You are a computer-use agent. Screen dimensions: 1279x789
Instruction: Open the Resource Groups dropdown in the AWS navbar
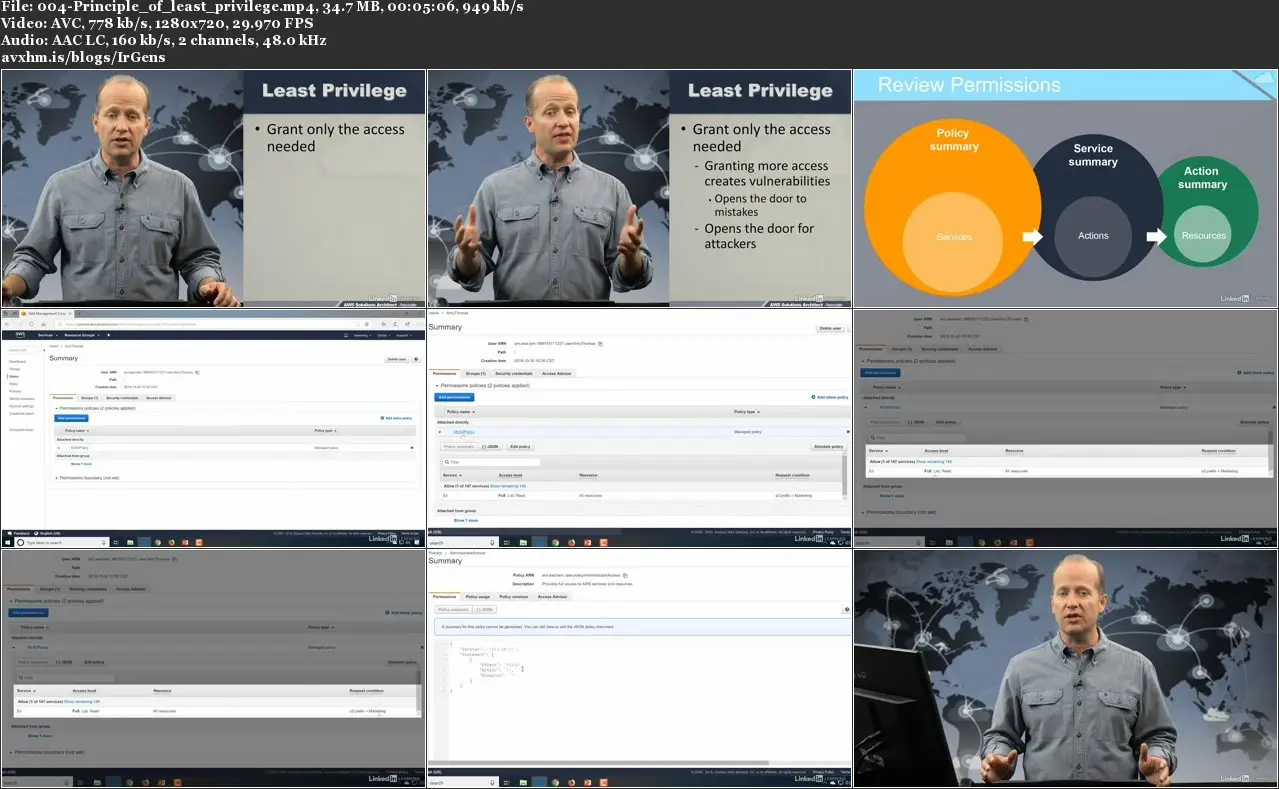(82, 335)
